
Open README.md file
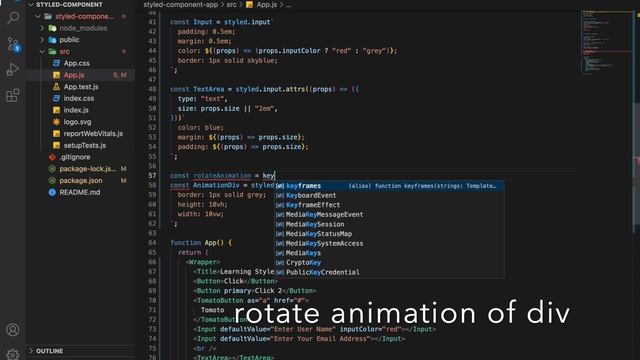pyautogui.click(x=80, y=192)
